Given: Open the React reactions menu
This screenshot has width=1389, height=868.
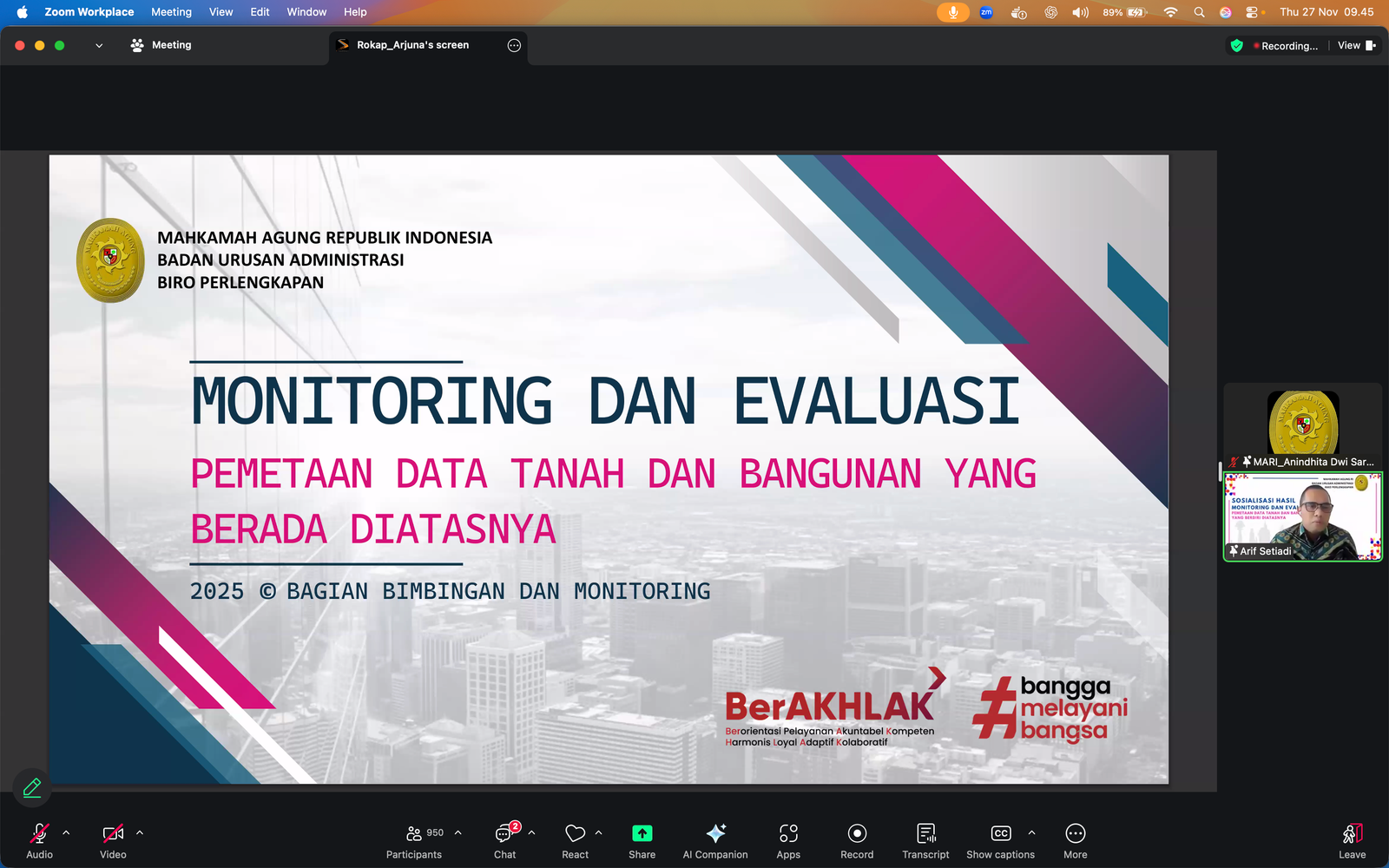Looking at the screenshot, I should [x=574, y=832].
